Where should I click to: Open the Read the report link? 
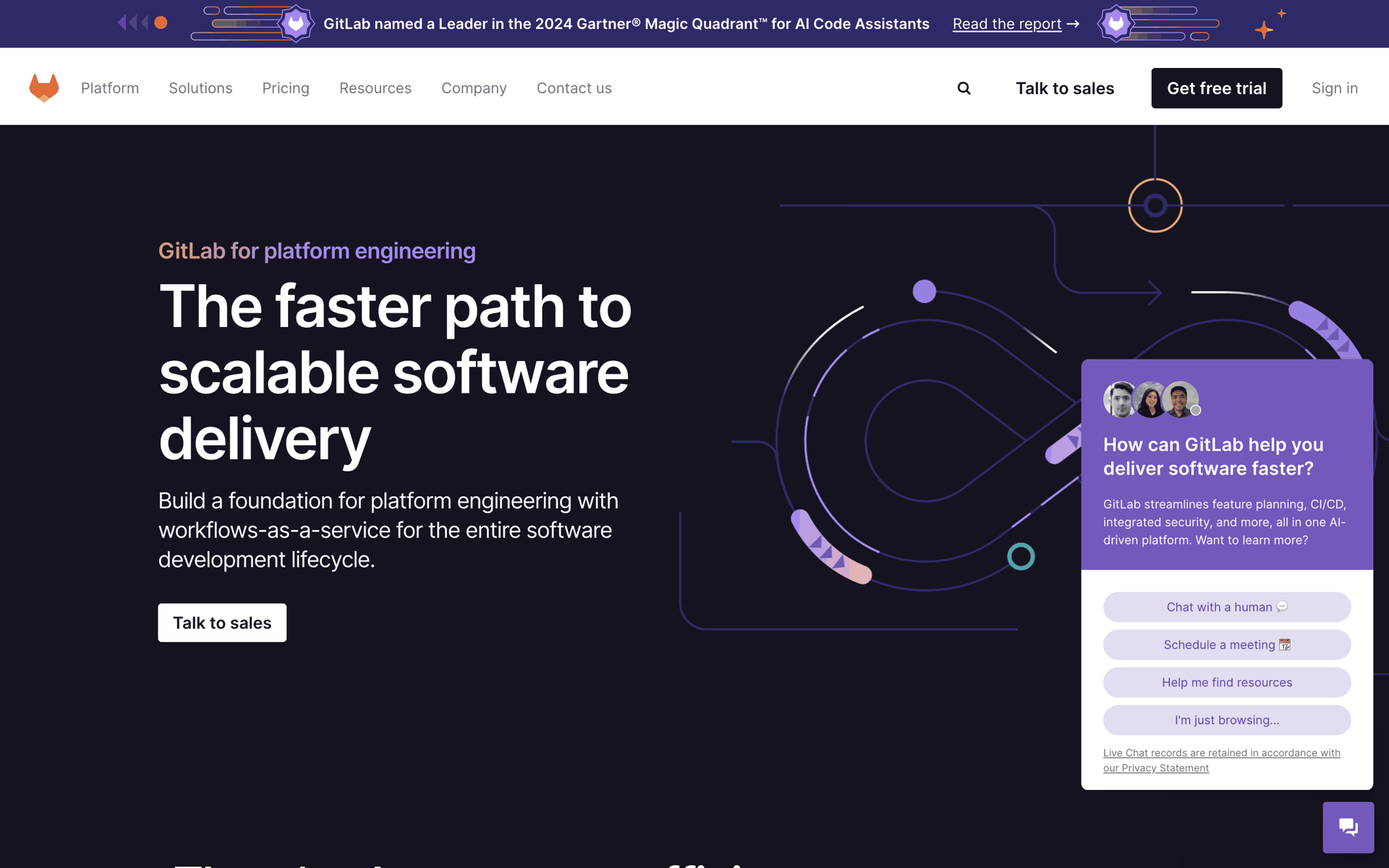coord(1016,24)
